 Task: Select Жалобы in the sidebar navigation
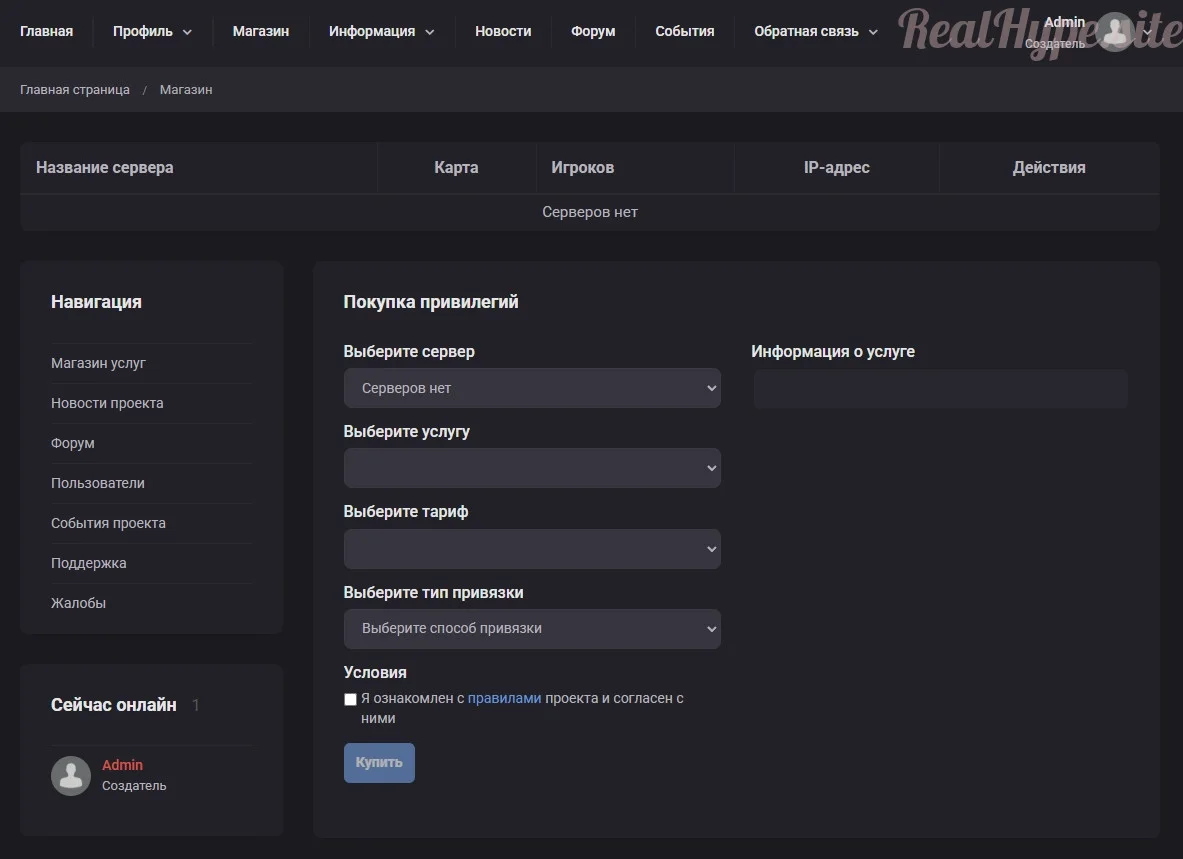(78, 603)
